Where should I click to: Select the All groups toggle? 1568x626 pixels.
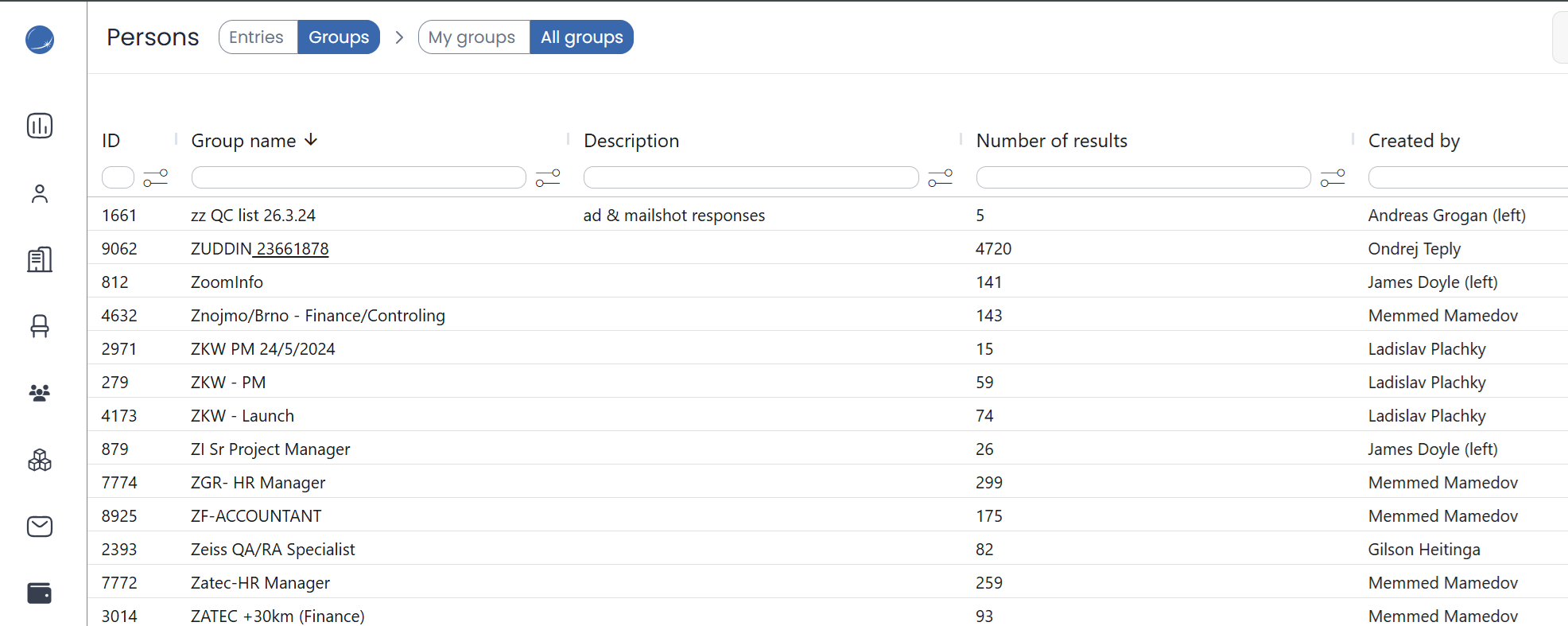pos(581,37)
